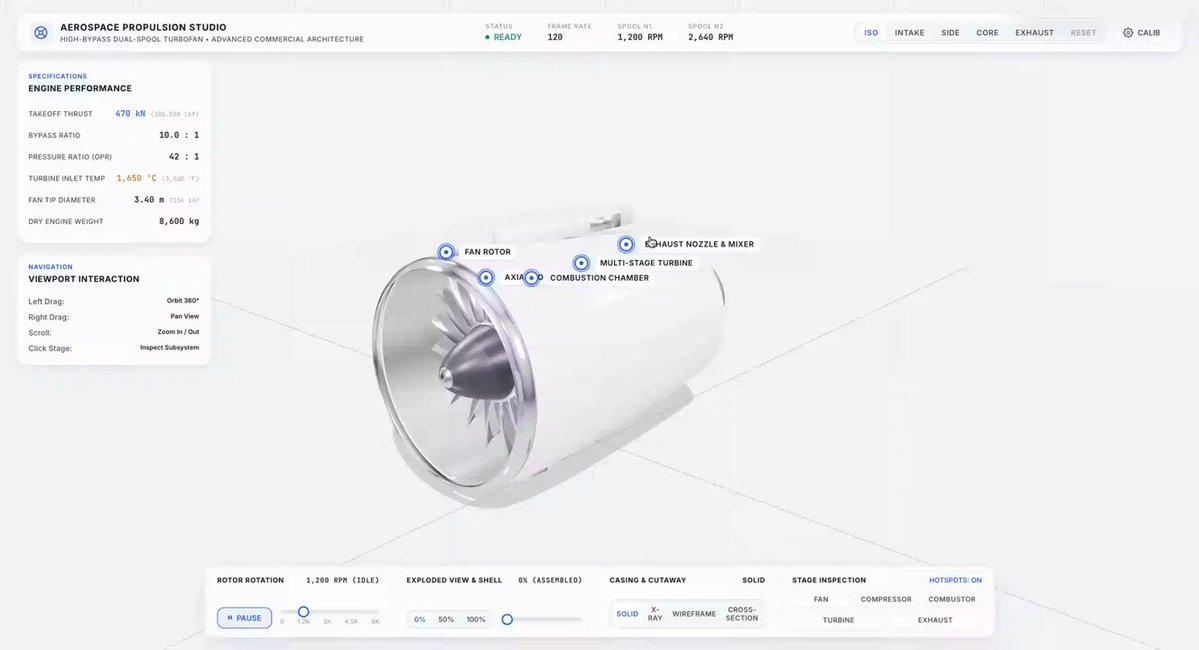The width and height of the screenshot is (1199, 650).
Task: Switch to the EXHAUST camera view
Action: 1034,33
